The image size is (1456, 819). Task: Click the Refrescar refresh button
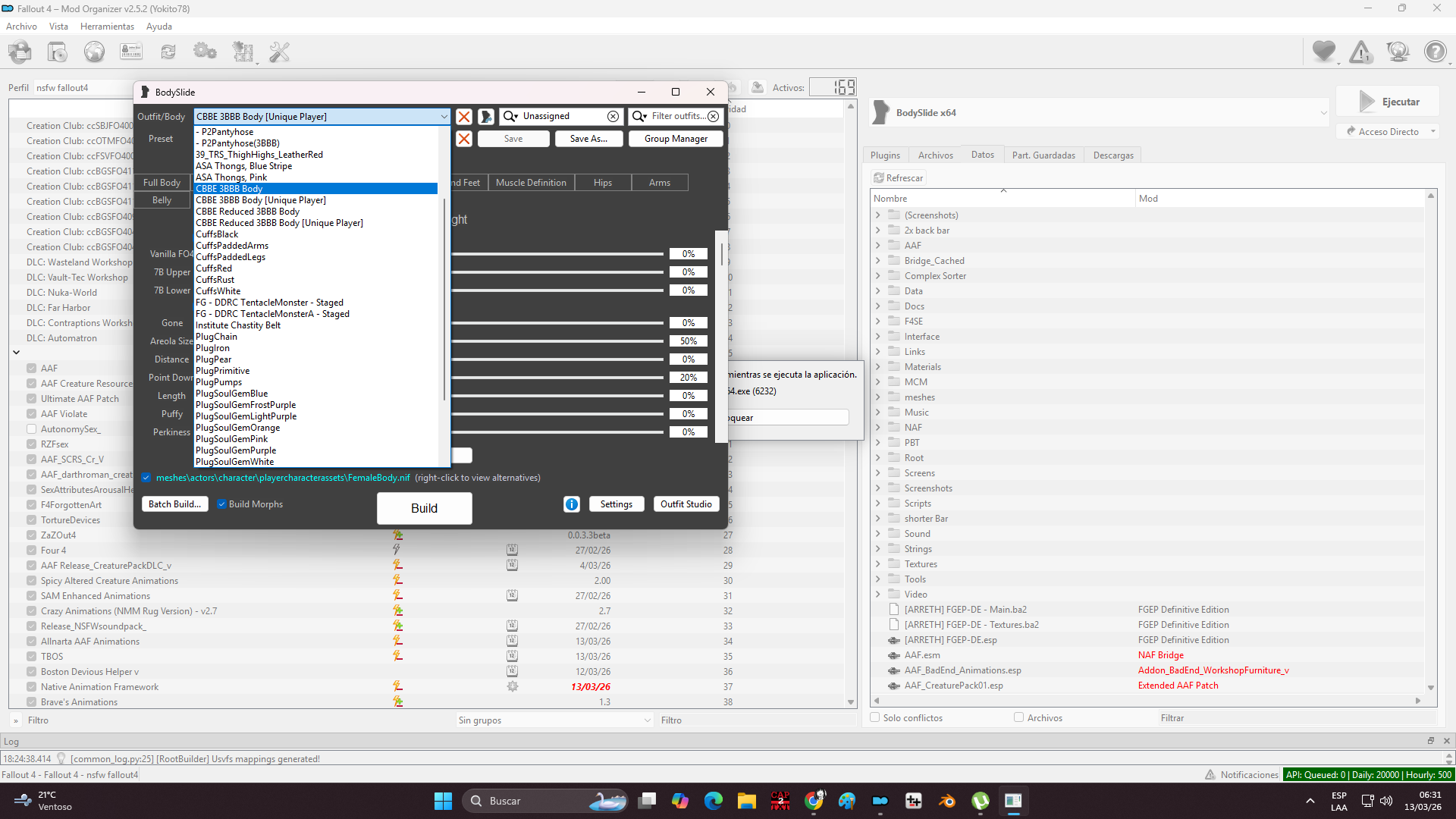(899, 178)
